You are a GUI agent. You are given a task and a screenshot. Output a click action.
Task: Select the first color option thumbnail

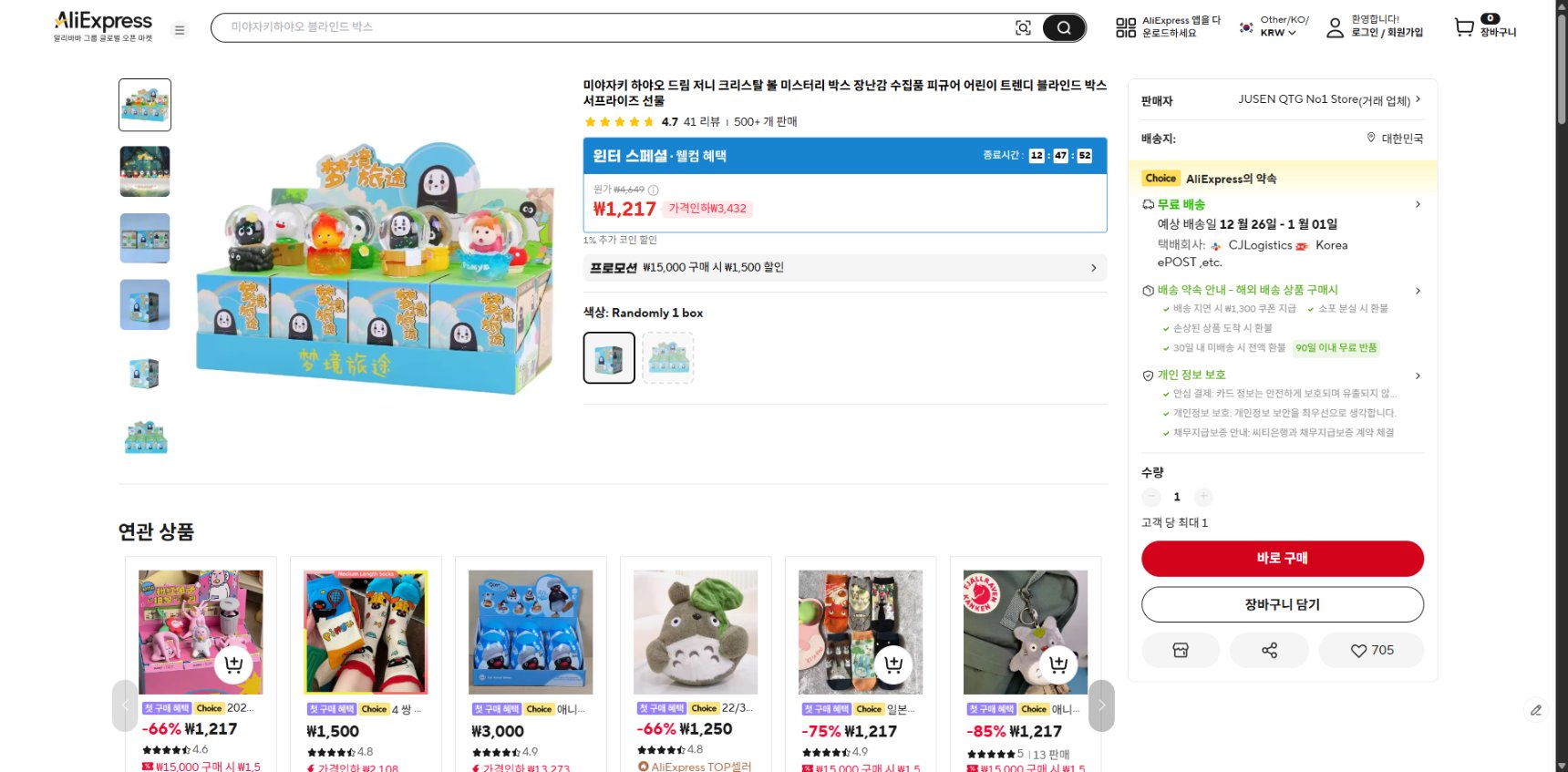(608, 356)
